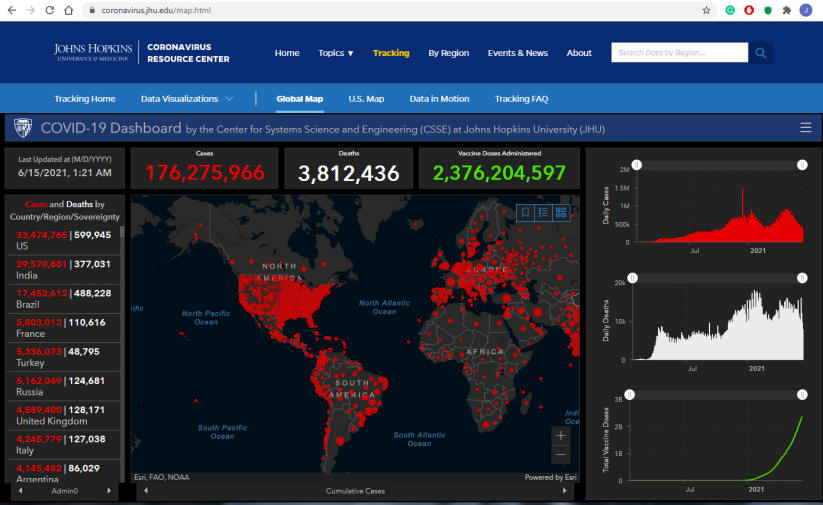
Task: Click the Search Data by Region field
Action: pos(679,53)
